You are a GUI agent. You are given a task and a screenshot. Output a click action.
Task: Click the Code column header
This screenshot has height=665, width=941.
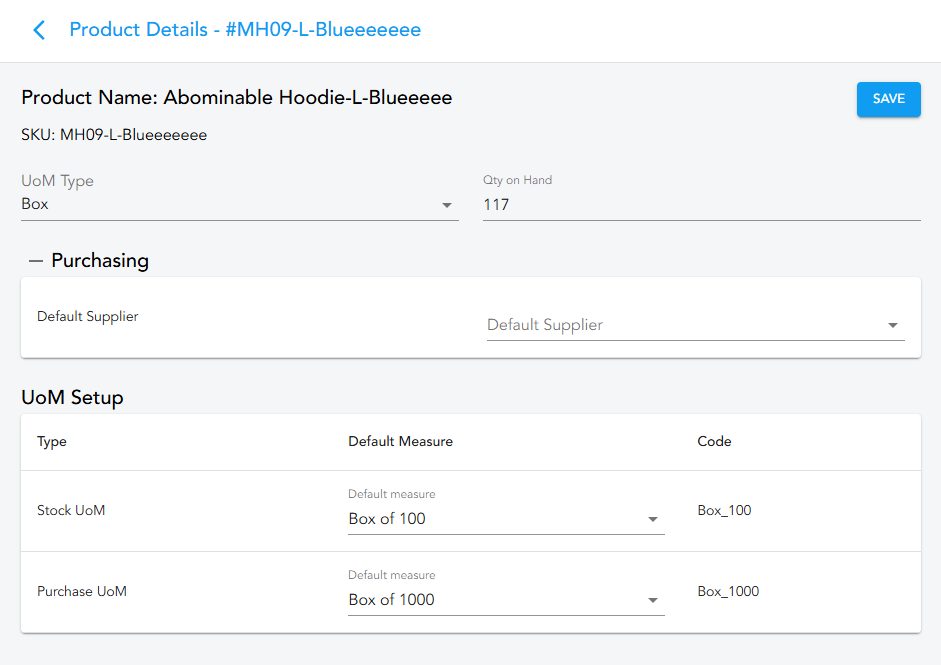714,441
